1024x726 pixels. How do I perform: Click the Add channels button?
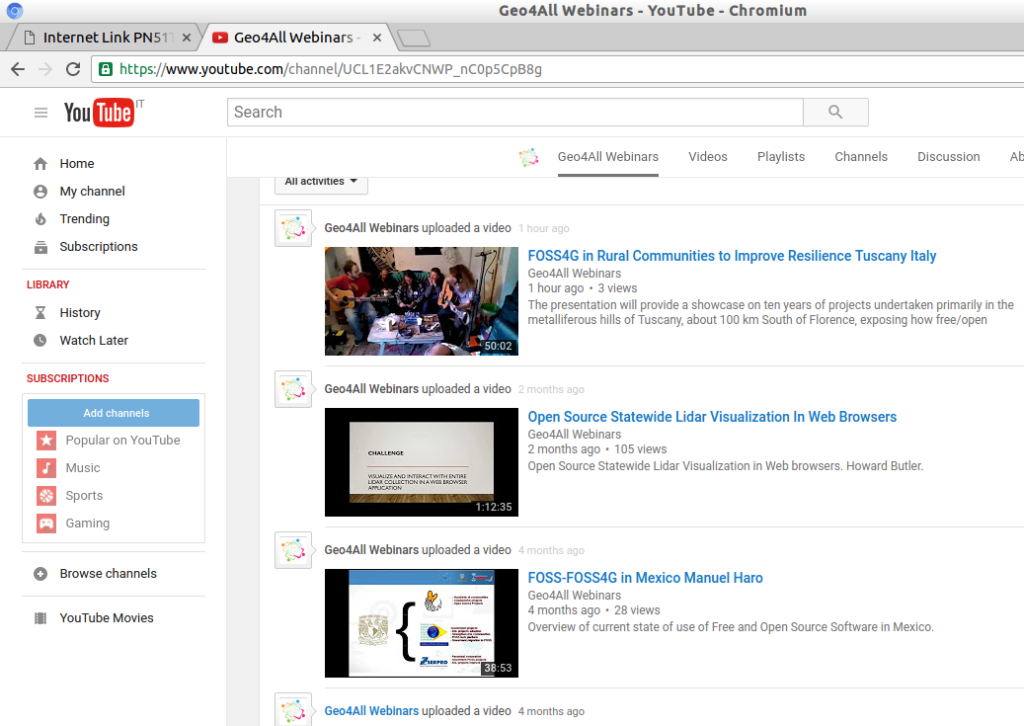point(114,413)
